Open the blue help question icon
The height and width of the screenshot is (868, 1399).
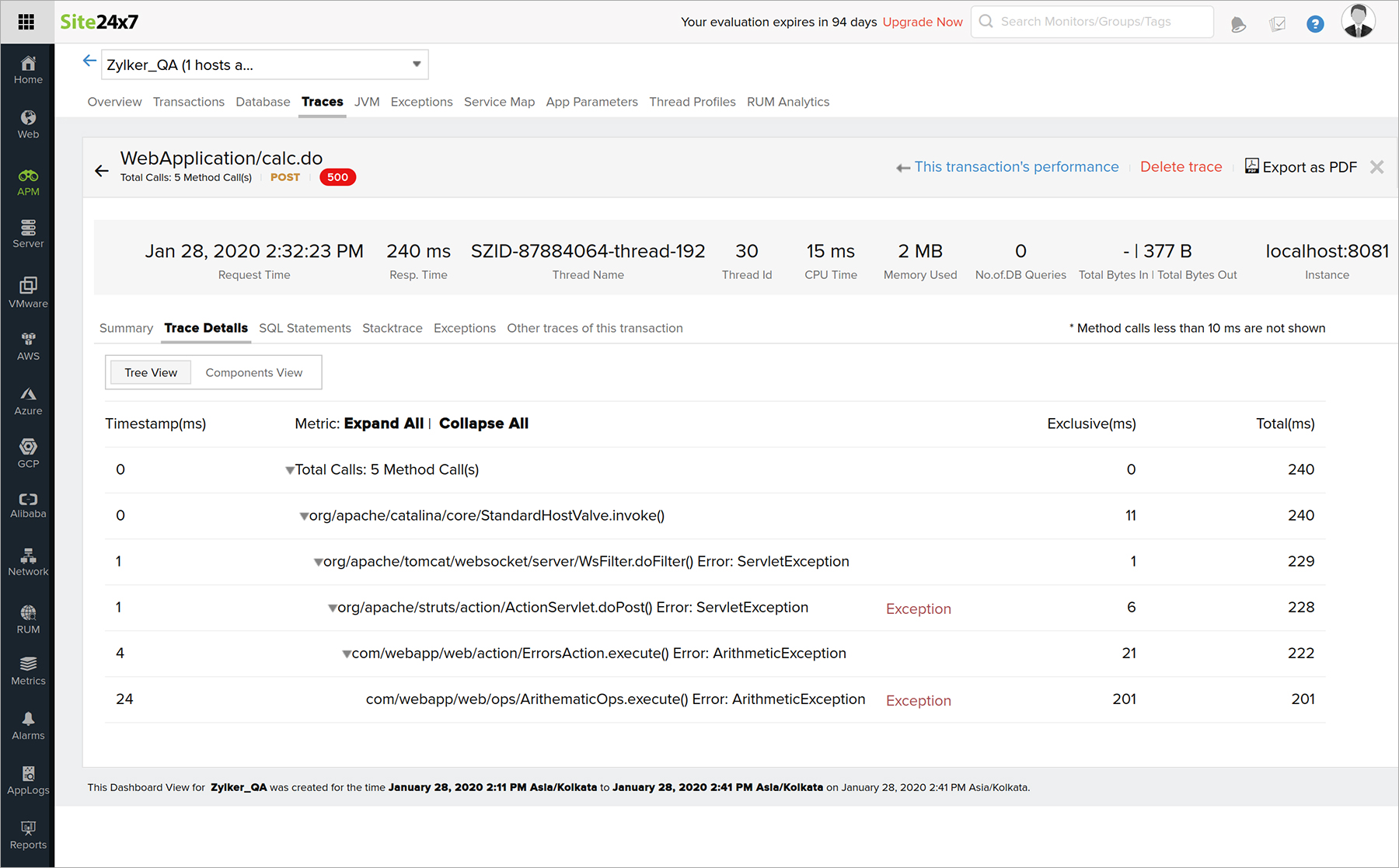click(x=1315, y=24)
